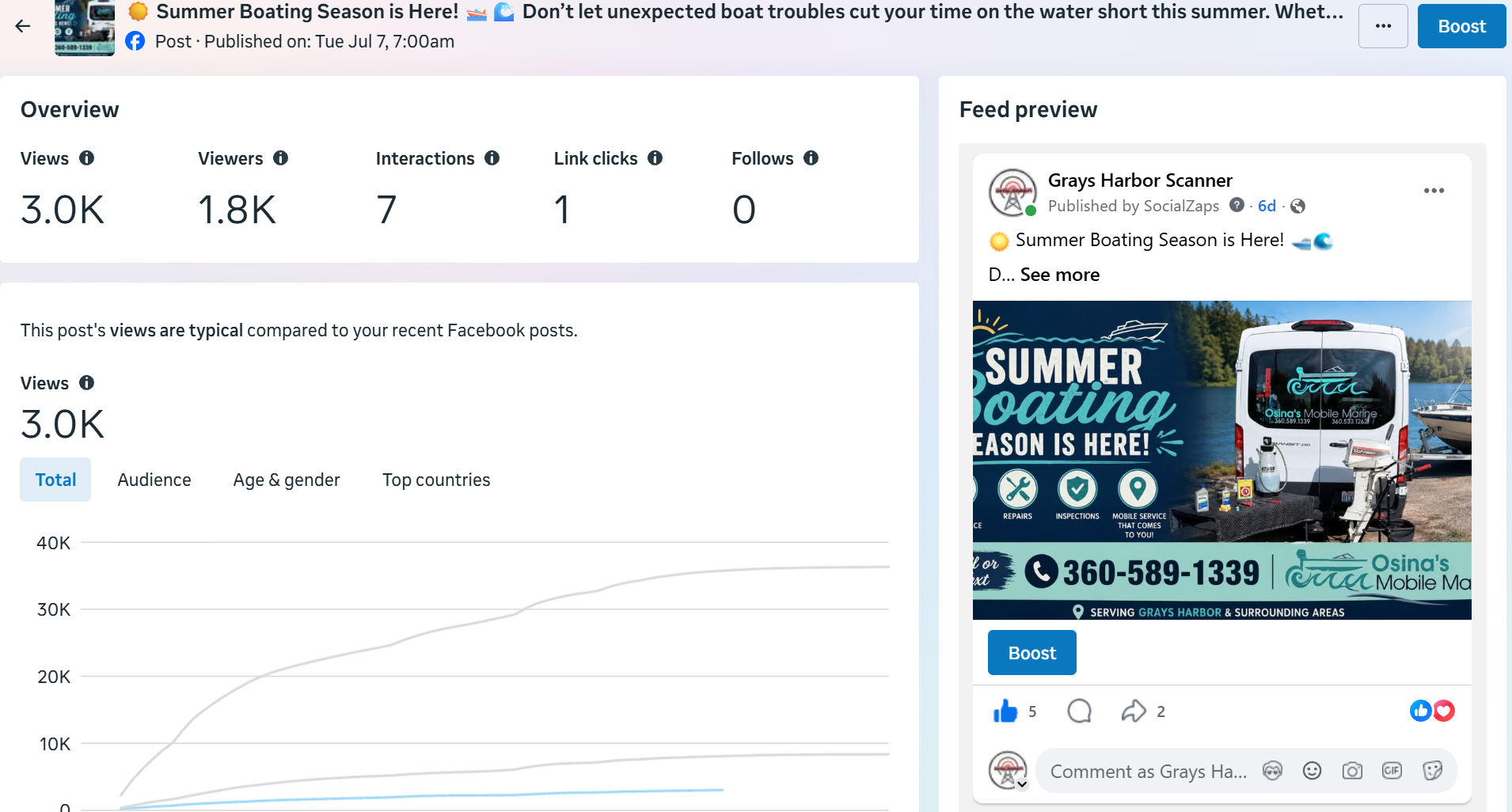Screen dimensions: 1512x812
Task: Switch to the Age & gender tab
Action: (x=287, y=480)
